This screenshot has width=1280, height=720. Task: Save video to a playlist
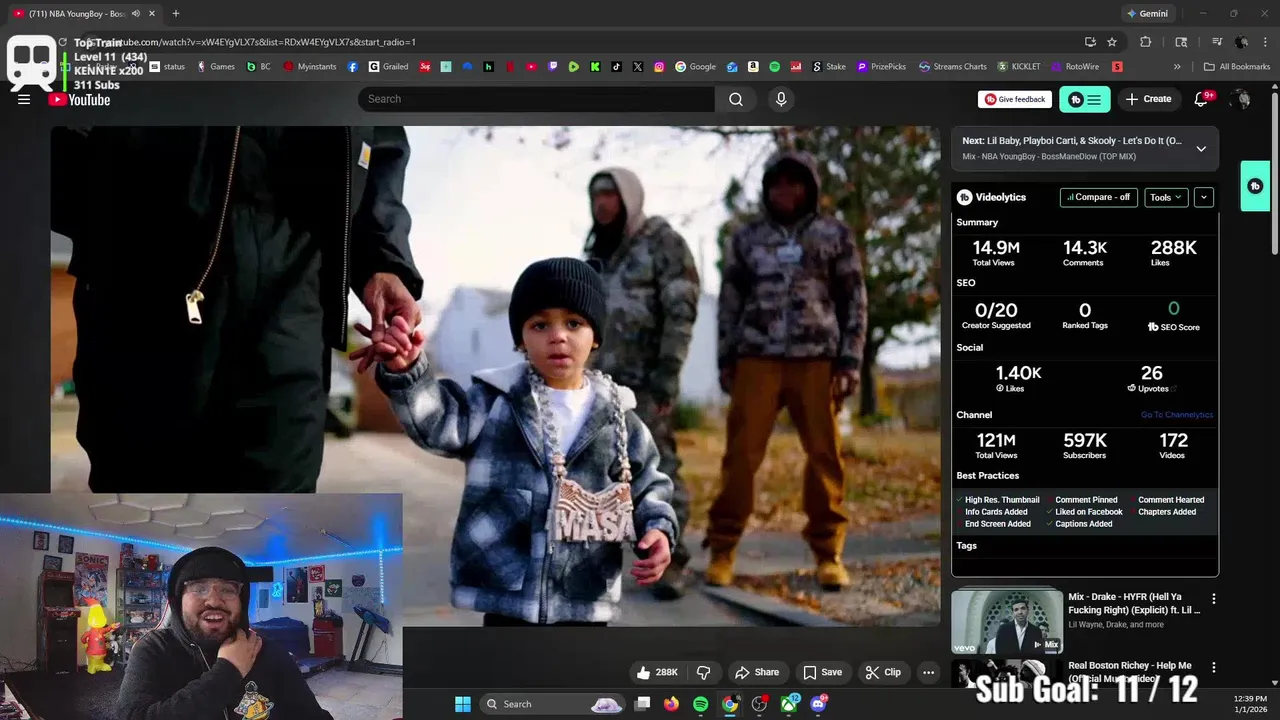click(x=823, y=672)
